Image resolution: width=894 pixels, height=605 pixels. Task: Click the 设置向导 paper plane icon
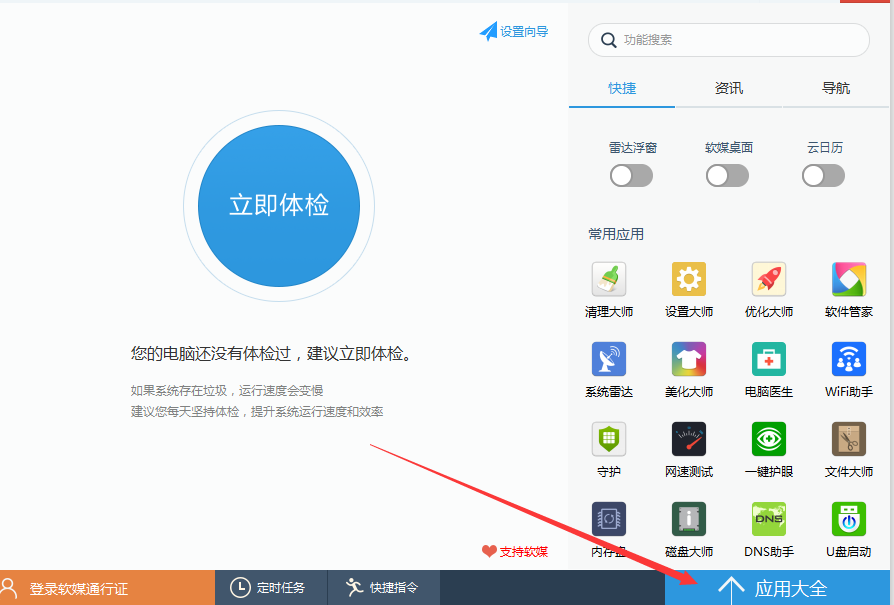click(x=488, y=31)
